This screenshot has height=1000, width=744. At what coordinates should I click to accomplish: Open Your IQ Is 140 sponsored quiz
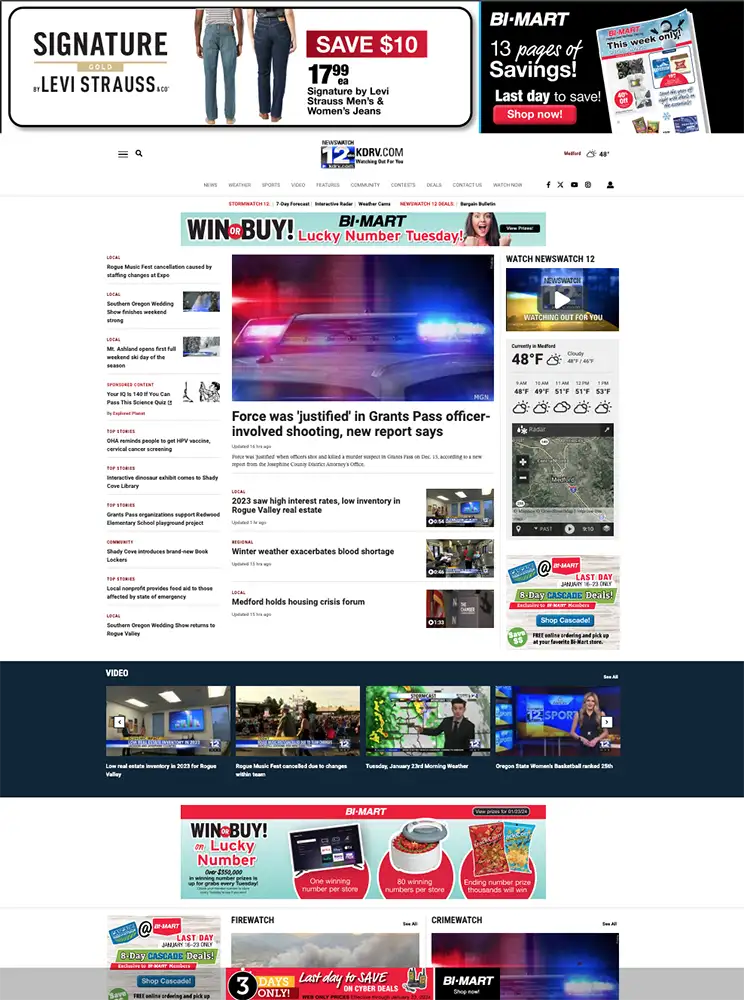[x=139, y=398]
